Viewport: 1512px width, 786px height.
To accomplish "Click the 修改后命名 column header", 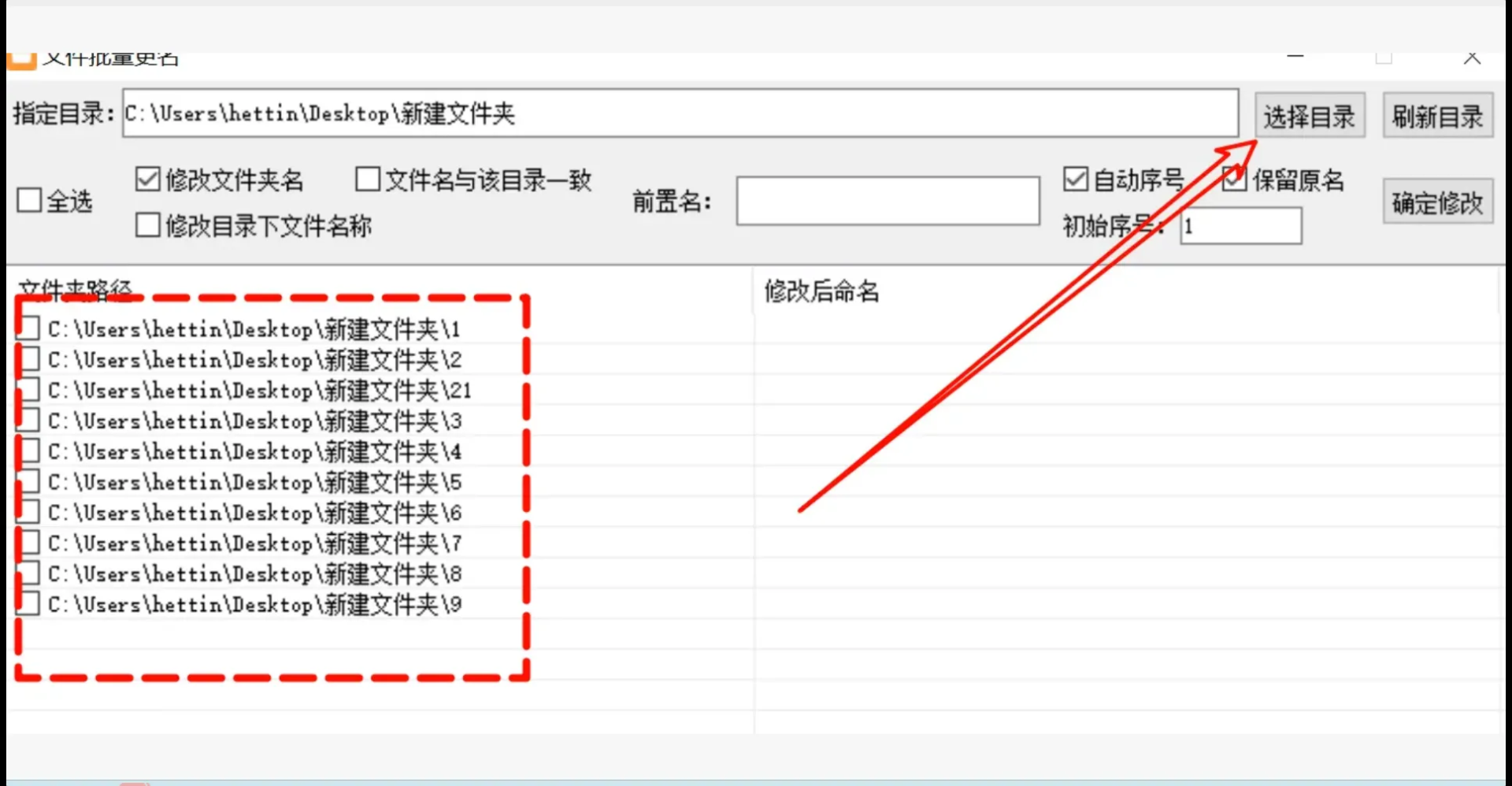I will pyautogui.click(x=821, y=291).
